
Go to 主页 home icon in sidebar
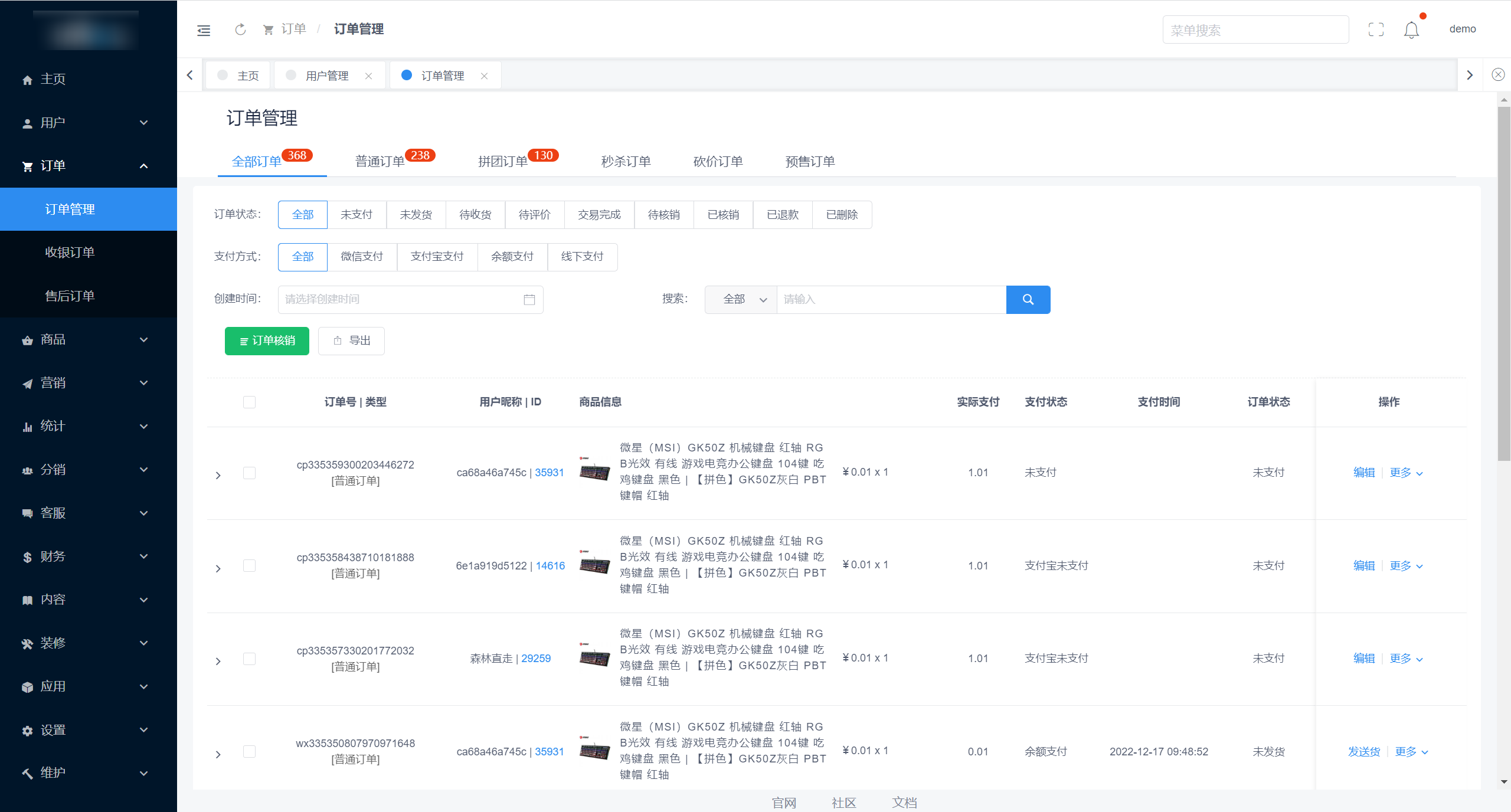point(27,79)
